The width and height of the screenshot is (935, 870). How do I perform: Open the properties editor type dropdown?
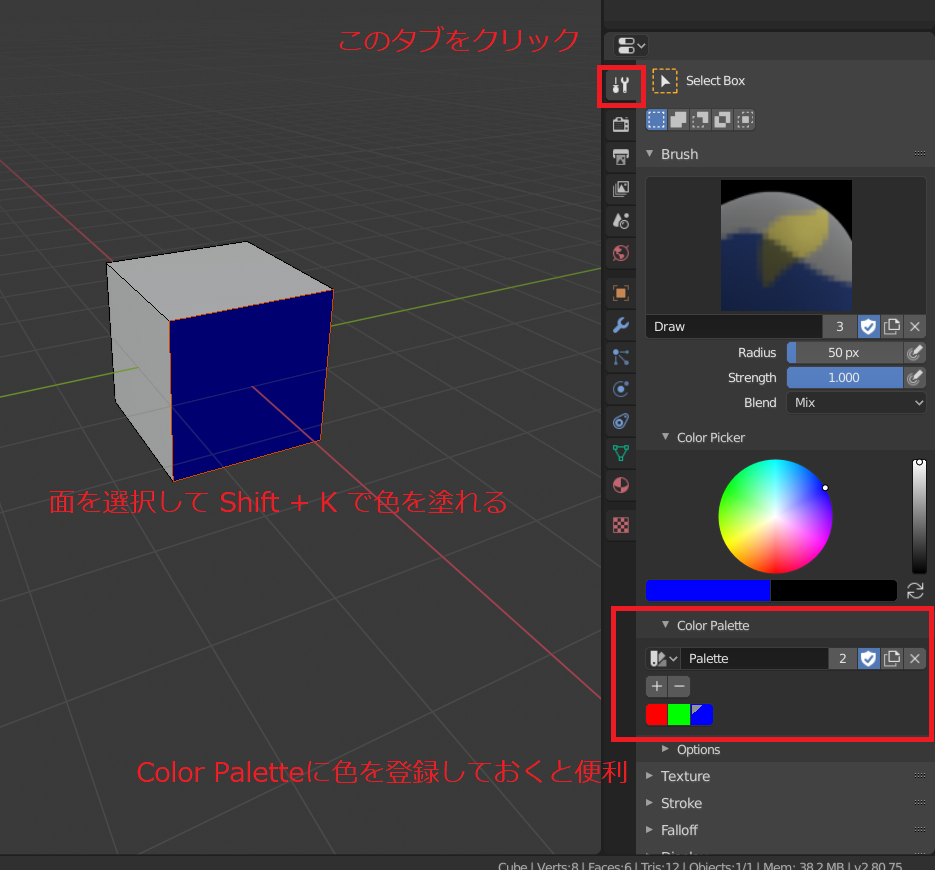[631, 45]
